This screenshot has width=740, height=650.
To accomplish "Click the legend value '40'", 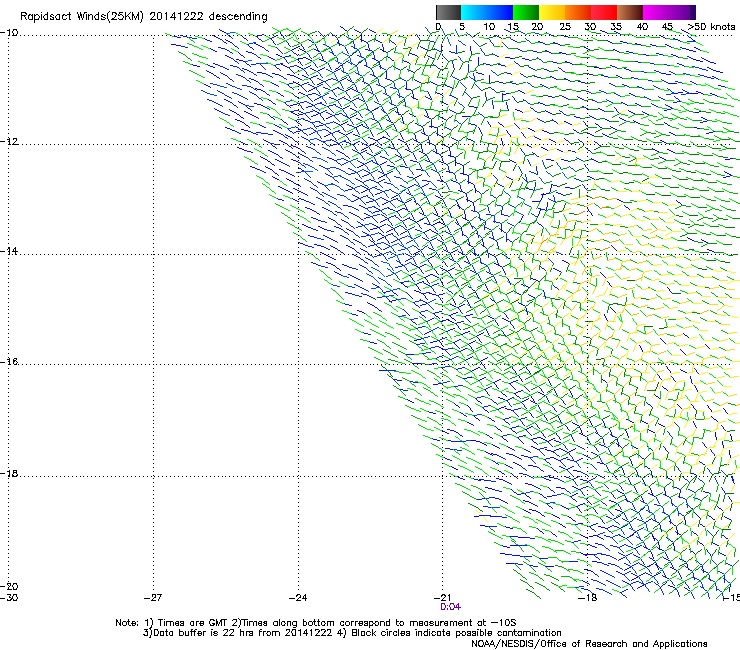I will (642, 27).
